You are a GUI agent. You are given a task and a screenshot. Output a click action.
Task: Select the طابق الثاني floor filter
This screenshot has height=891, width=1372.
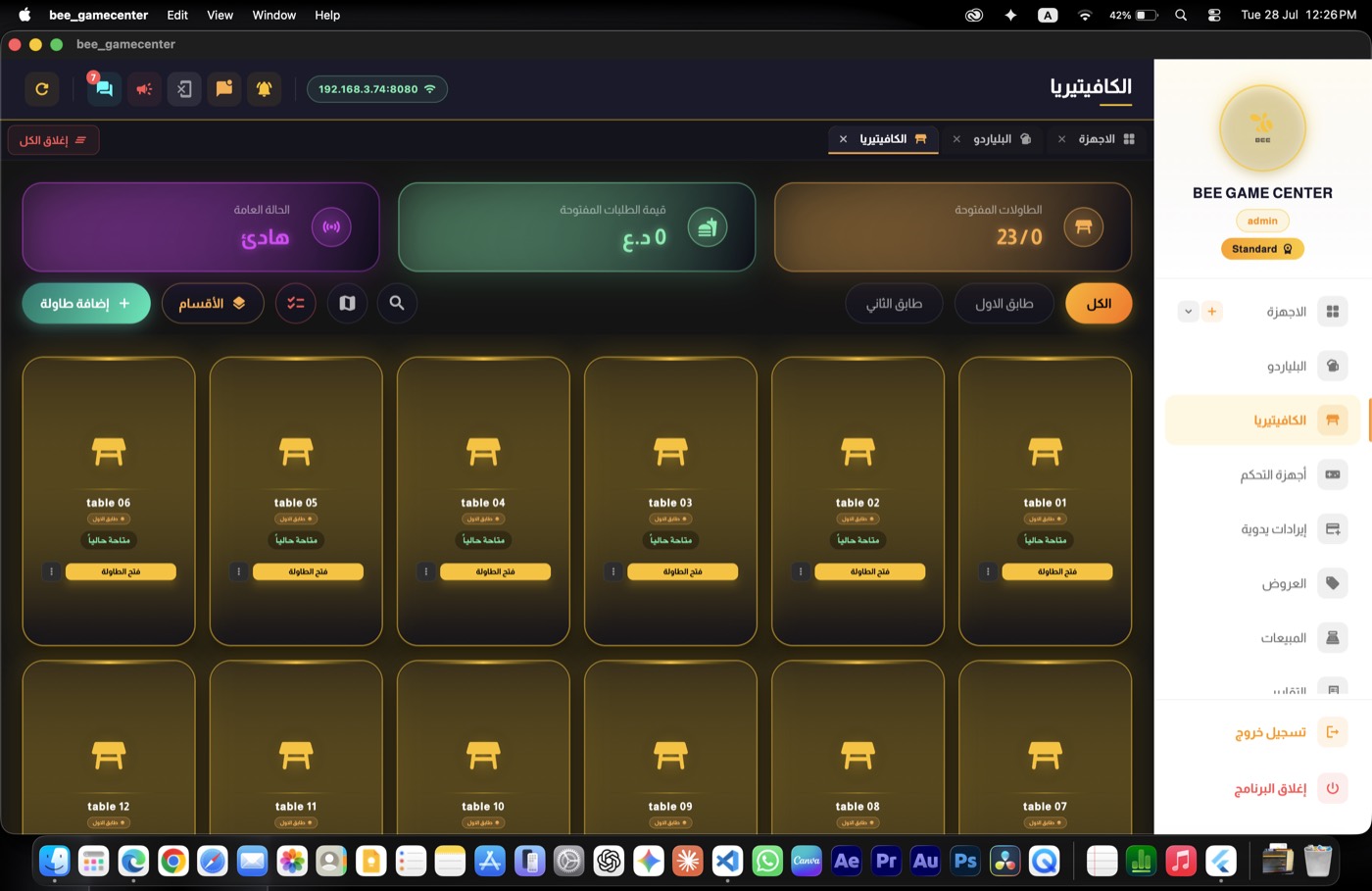(x=894, y=304)
